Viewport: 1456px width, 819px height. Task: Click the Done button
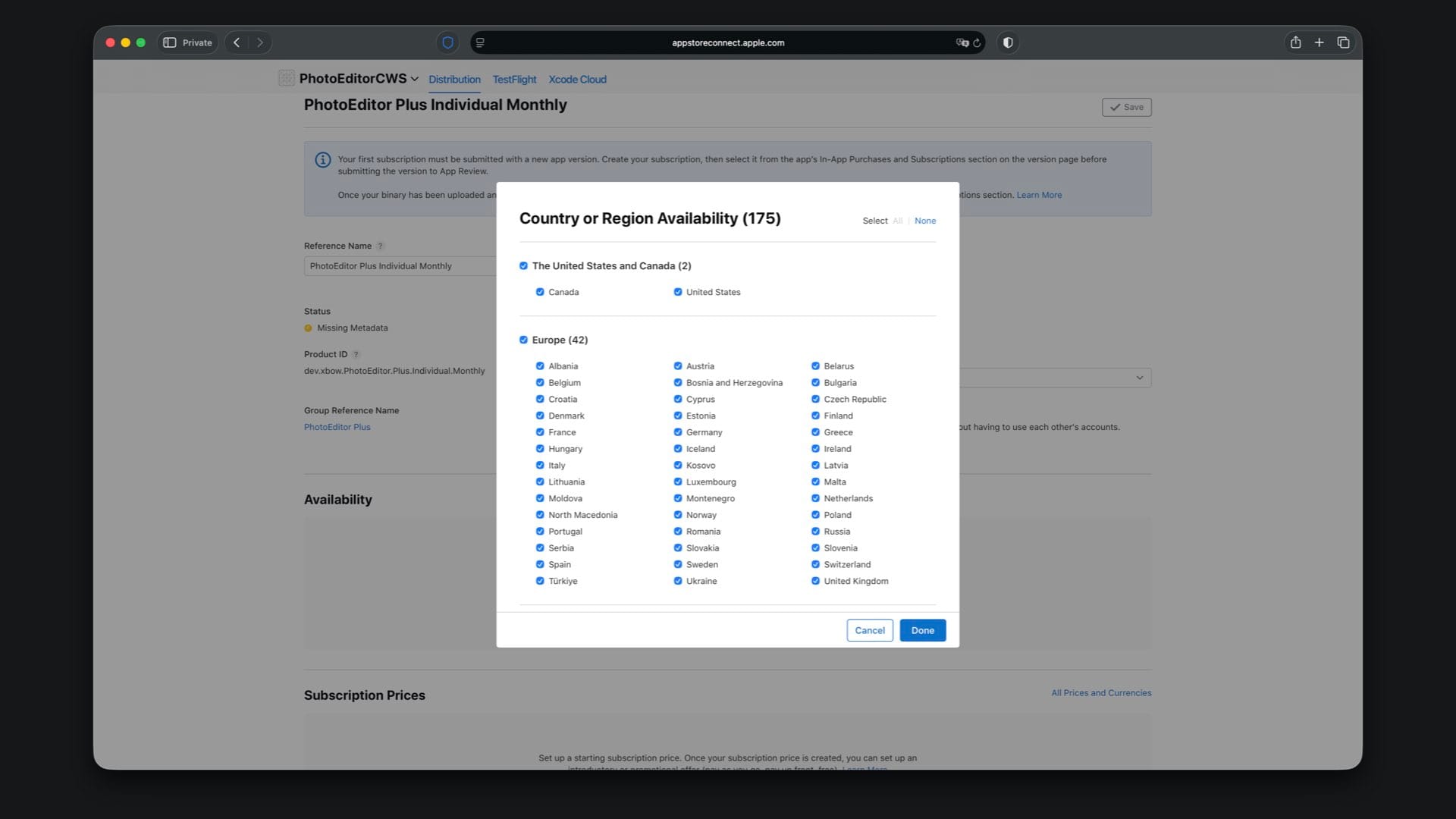pos(922,630)
